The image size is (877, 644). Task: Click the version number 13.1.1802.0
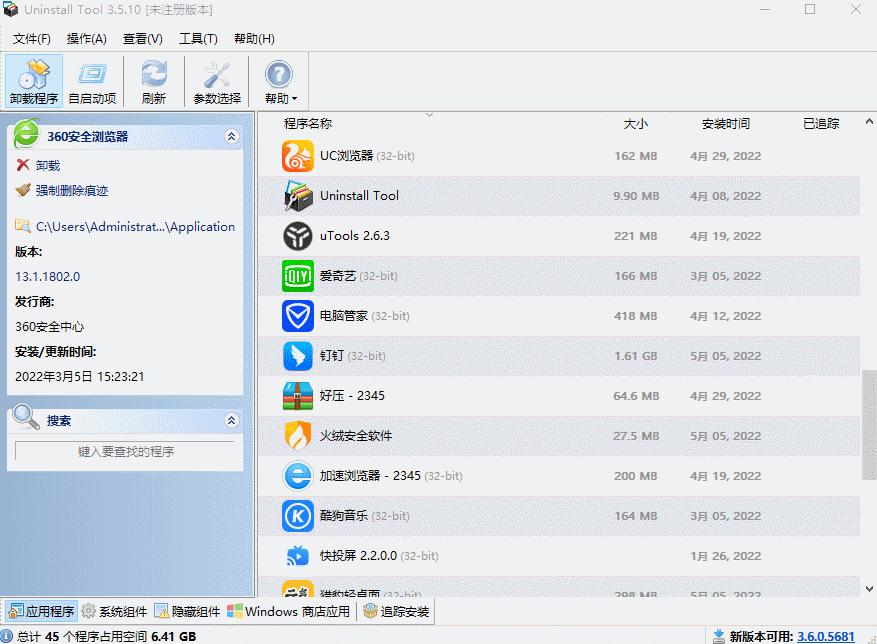48,276
